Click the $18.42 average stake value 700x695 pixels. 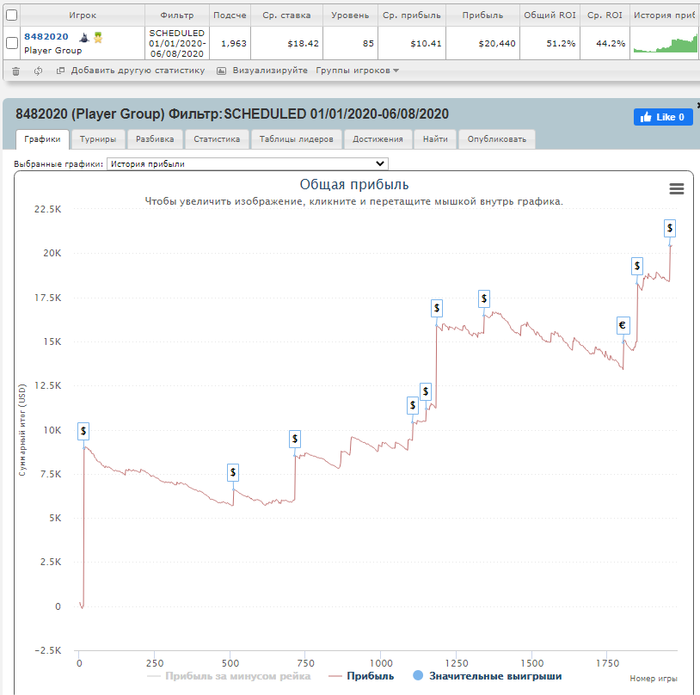pyautogui.click(x=303, y=44)
